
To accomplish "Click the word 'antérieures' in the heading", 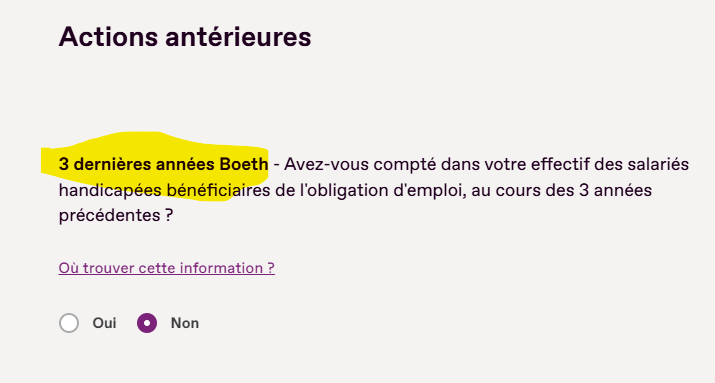I will (238, 37).
